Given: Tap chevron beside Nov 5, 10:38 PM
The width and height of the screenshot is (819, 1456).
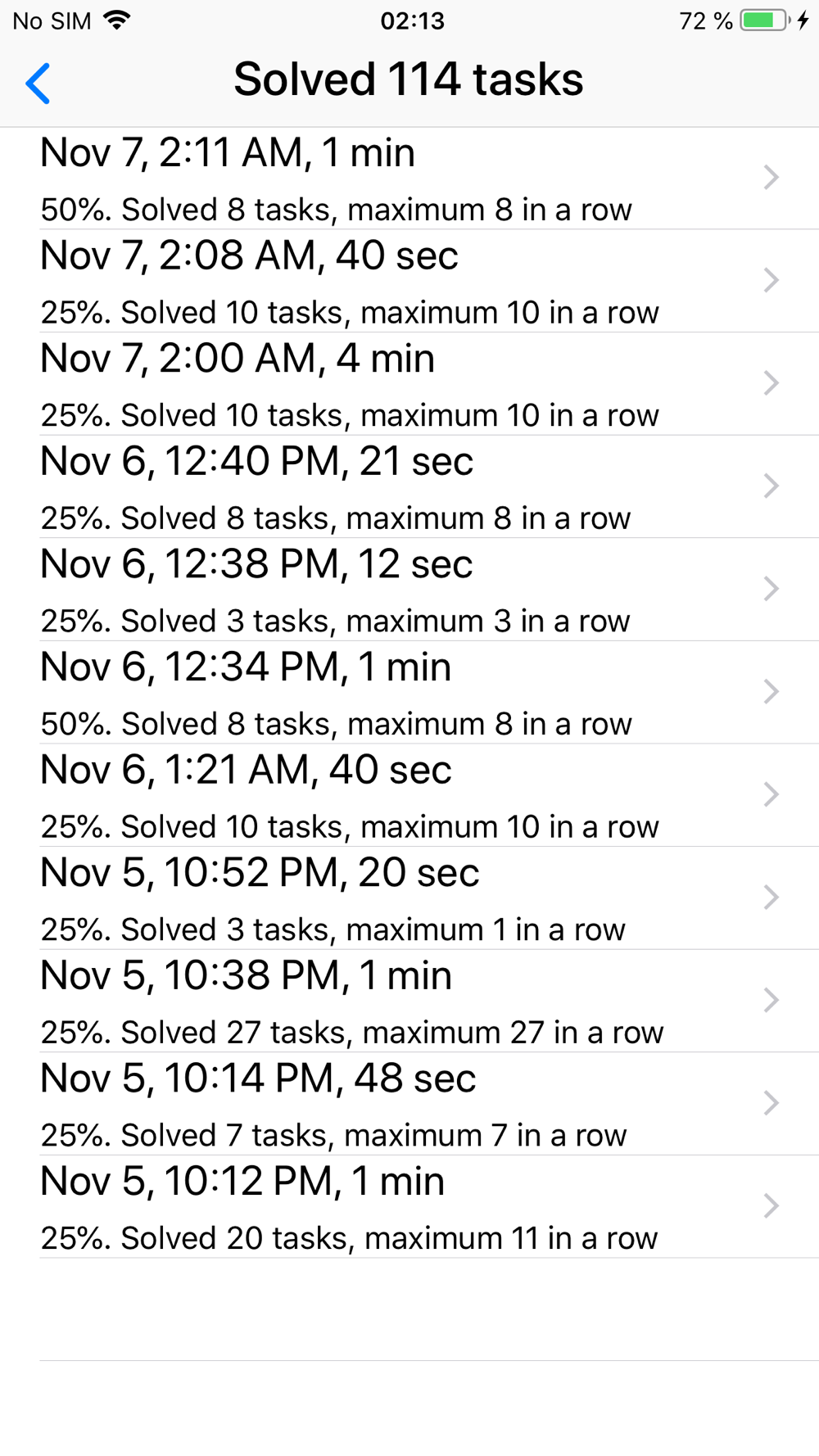Looking at the screenshot, I should click(771, 1000).
